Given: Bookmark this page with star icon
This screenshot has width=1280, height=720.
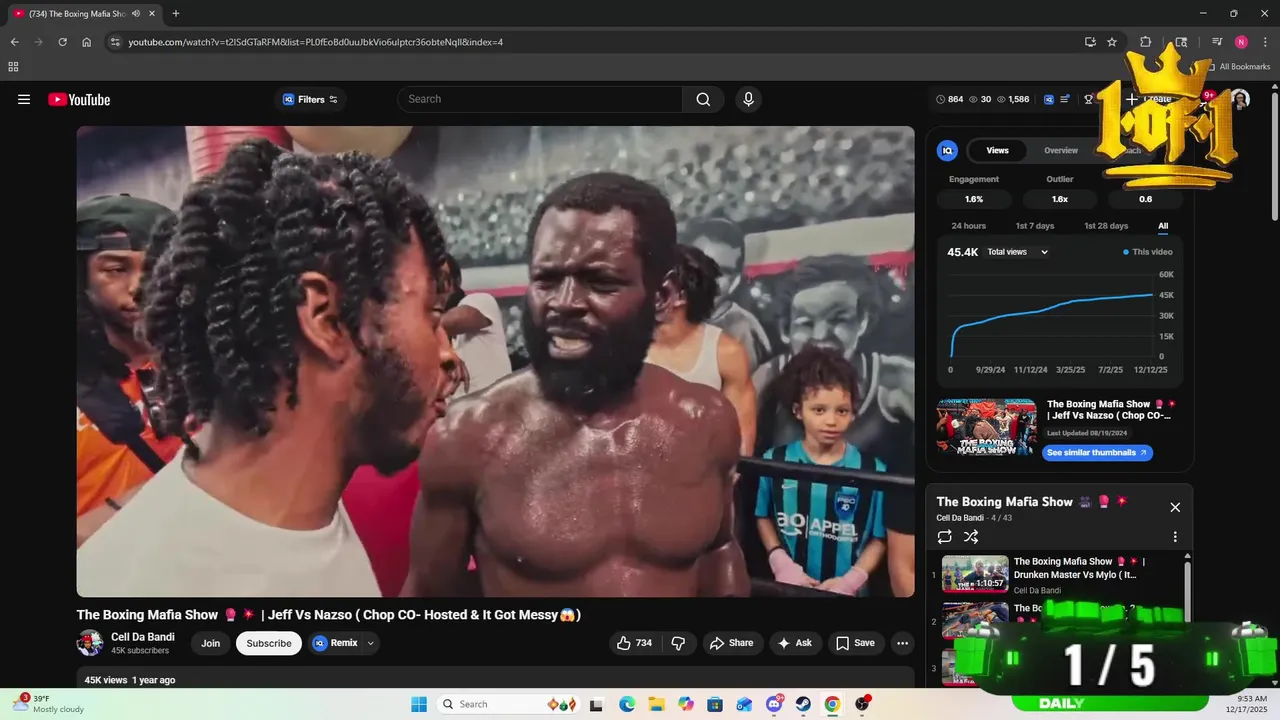Looking at the screenshot, I should coord(1112,42).
